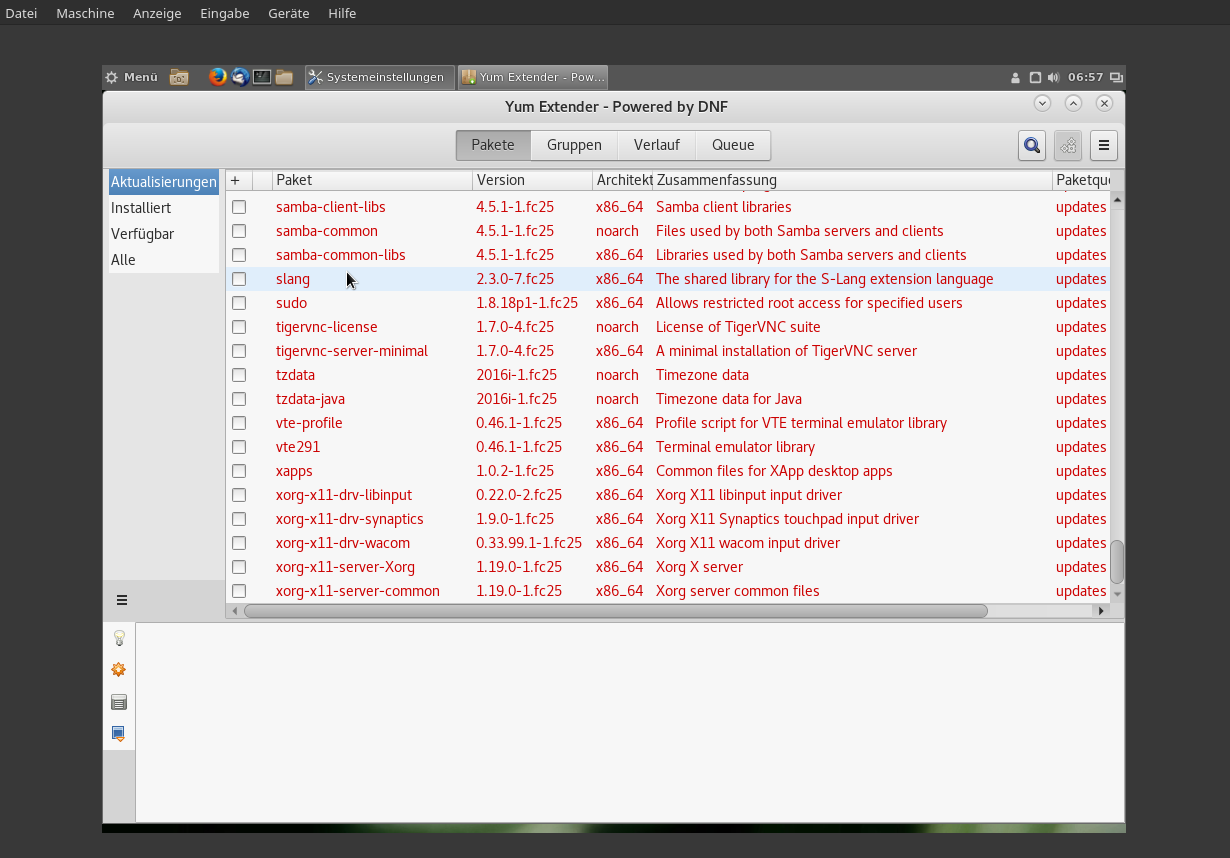Open the Verlauf history tab
This screenshot has width=1230, height=858.
coord(656,145)
